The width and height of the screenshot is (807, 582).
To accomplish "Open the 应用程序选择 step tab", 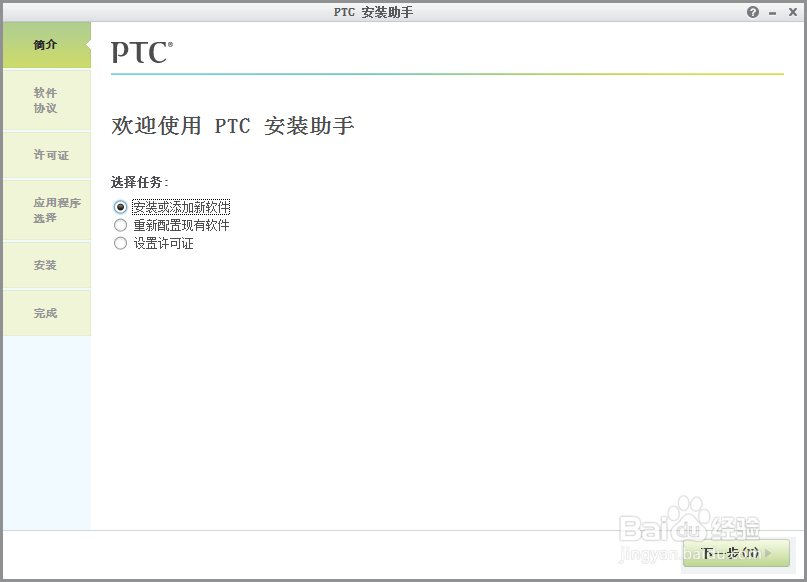I will (47, 210).
